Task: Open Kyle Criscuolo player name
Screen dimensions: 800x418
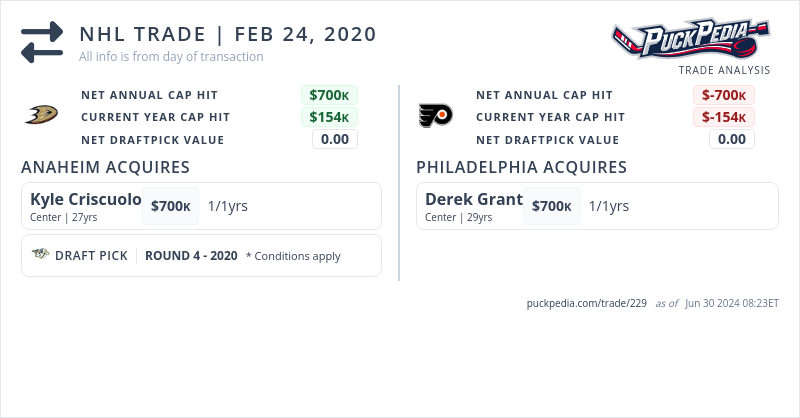Action: point(86,199)
